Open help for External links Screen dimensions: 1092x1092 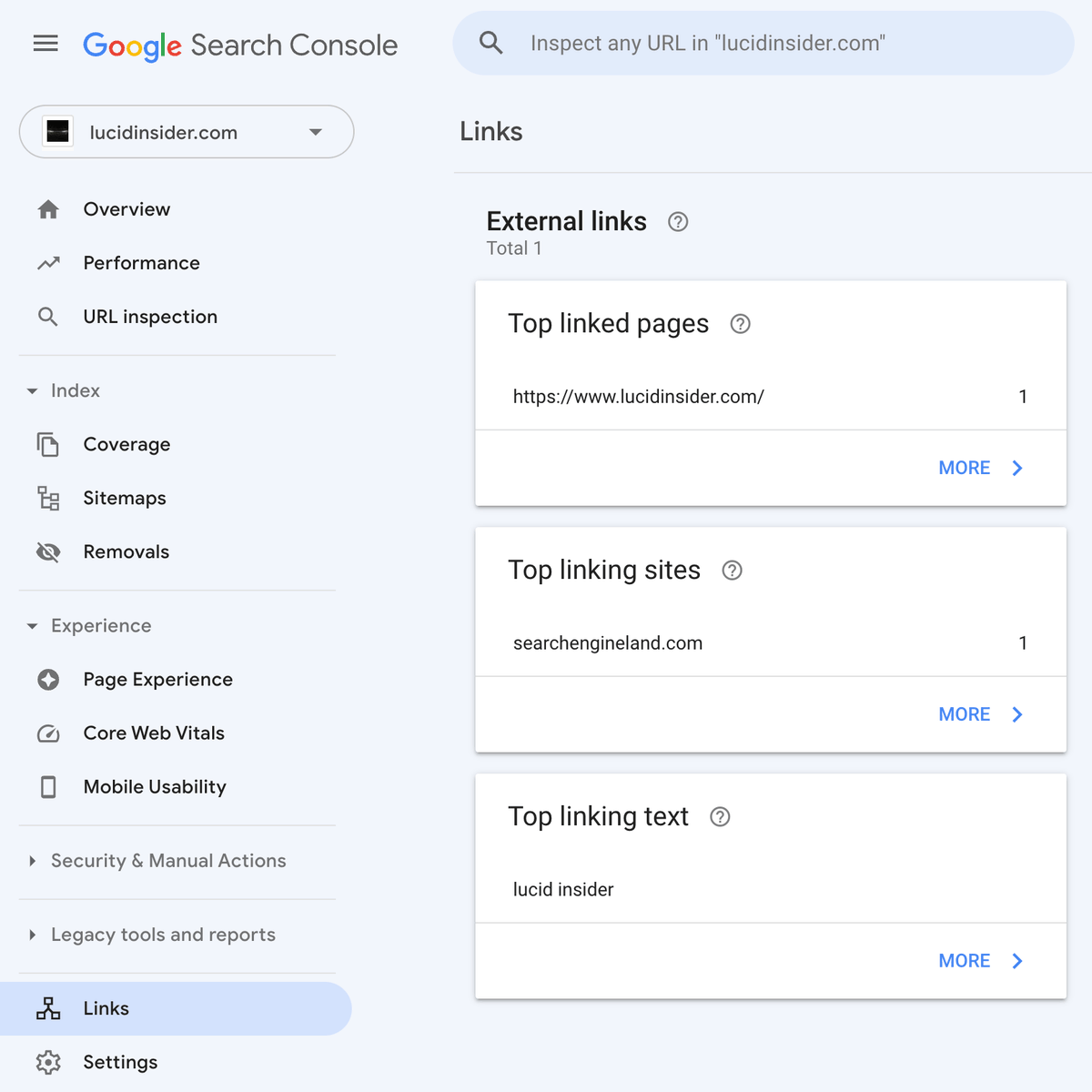tap(678, 222)
